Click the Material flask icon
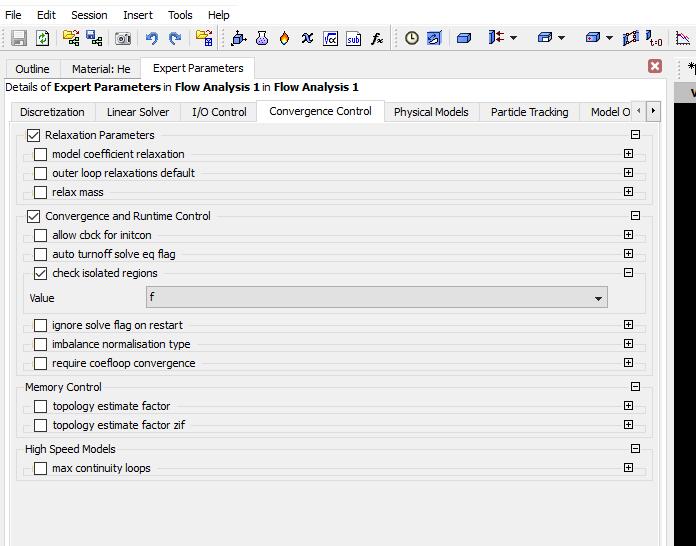 coord(262,38)
